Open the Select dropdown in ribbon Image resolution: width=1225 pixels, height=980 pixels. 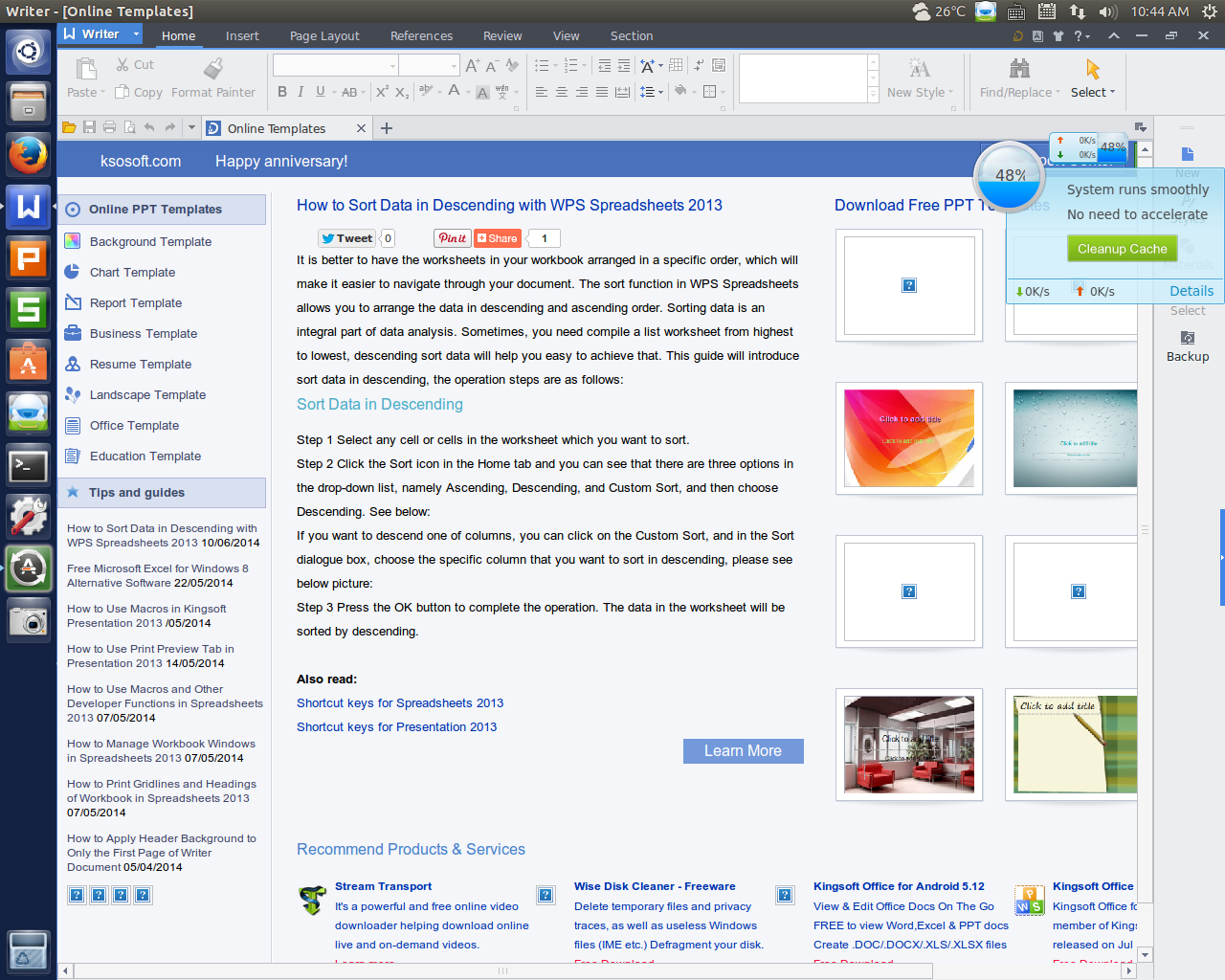pyautogui.click(x=1093, y=92)
